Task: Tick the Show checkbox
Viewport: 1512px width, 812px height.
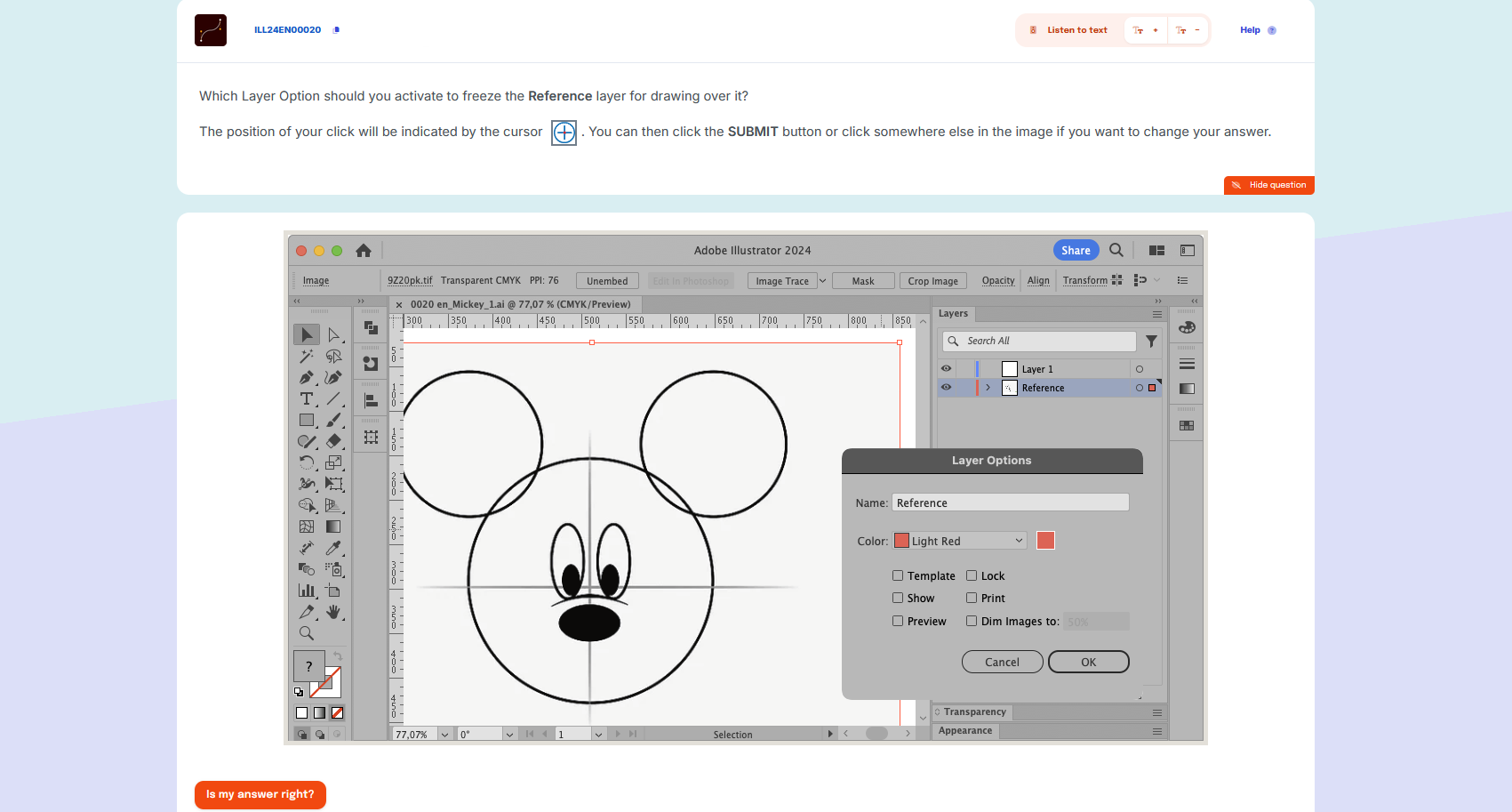Action: click(898, 598)
